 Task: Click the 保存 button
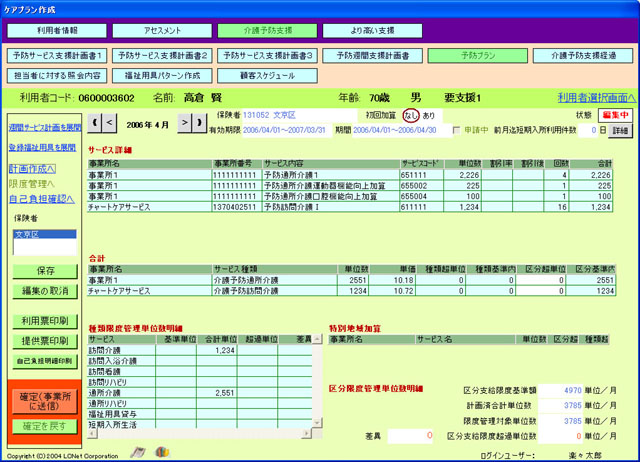click(x=45, y=271)
